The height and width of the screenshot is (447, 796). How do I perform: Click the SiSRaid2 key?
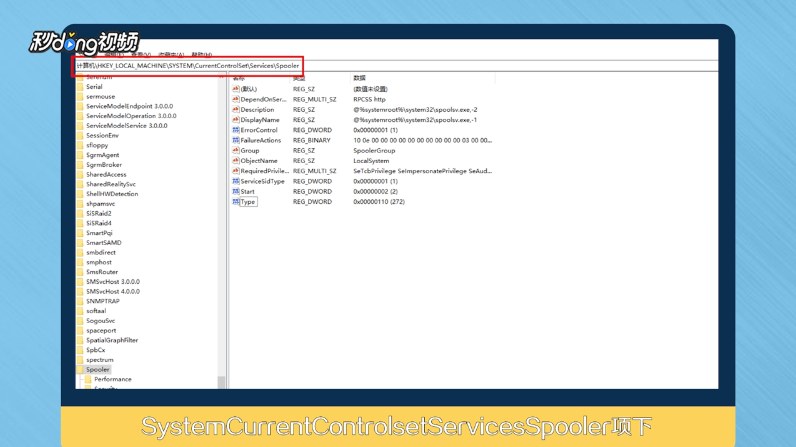click(98, 214)
